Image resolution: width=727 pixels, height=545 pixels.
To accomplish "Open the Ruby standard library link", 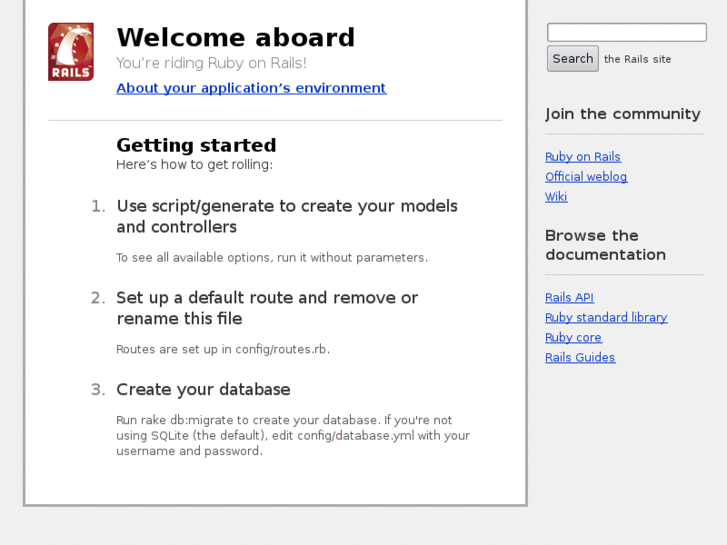I will click(606, 318).
